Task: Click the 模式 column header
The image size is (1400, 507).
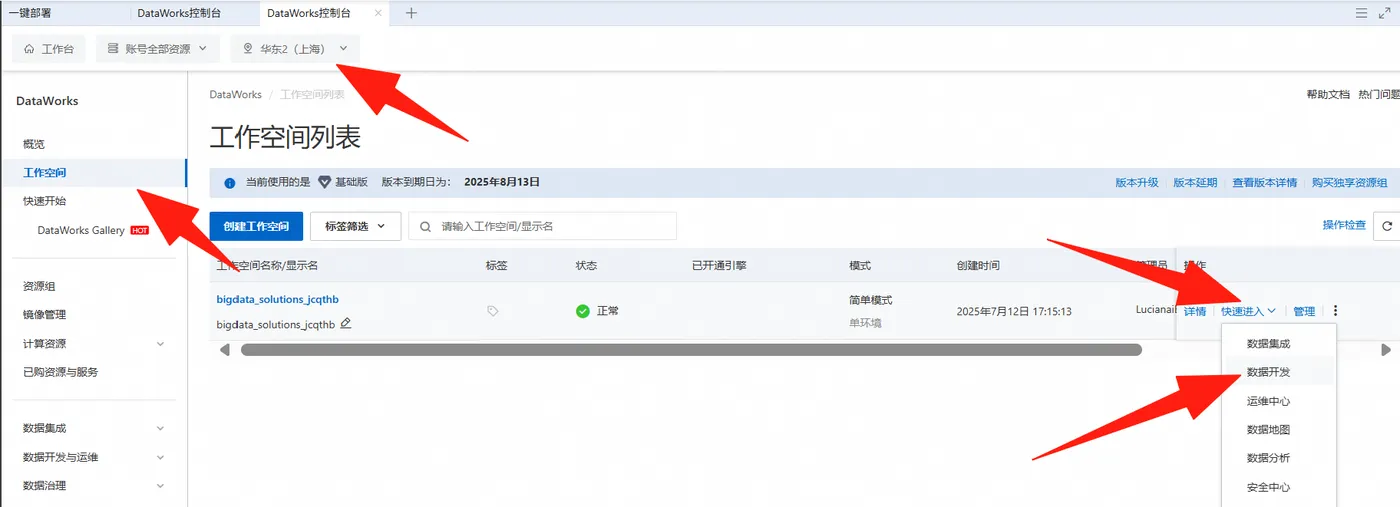Action: [x=860, y=265]
